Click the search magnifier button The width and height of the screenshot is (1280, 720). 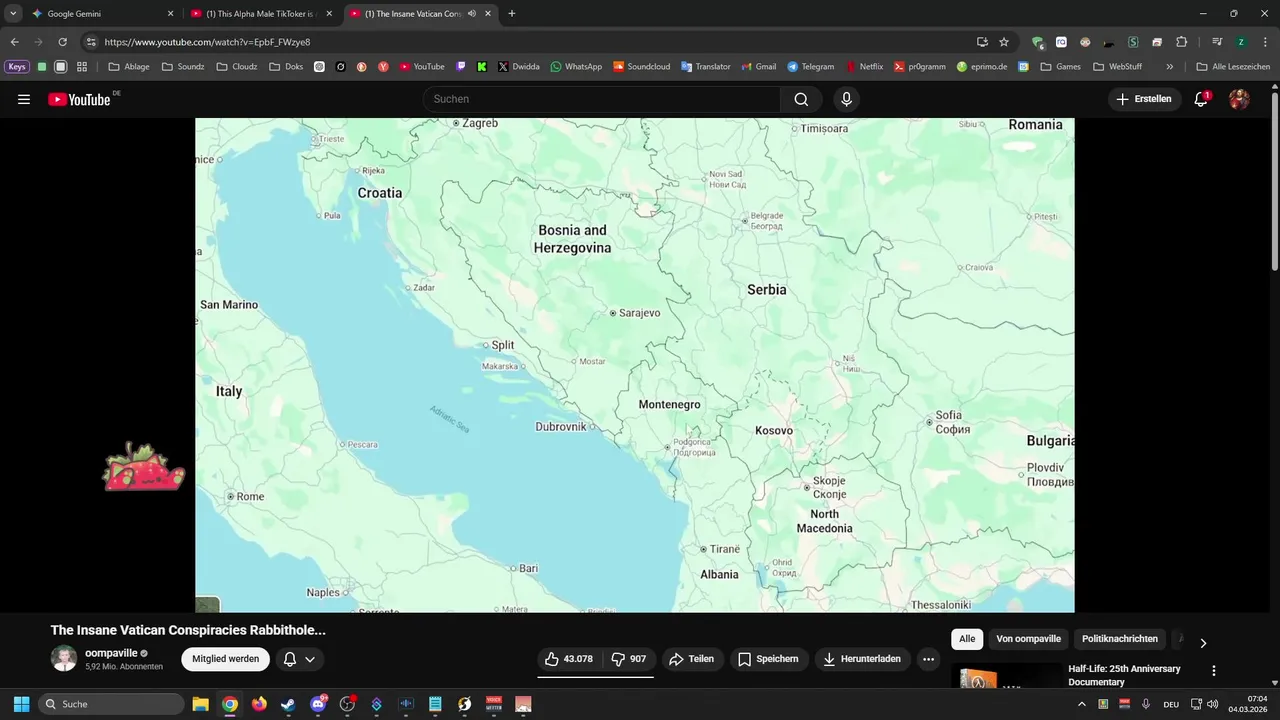coord(801,99)
